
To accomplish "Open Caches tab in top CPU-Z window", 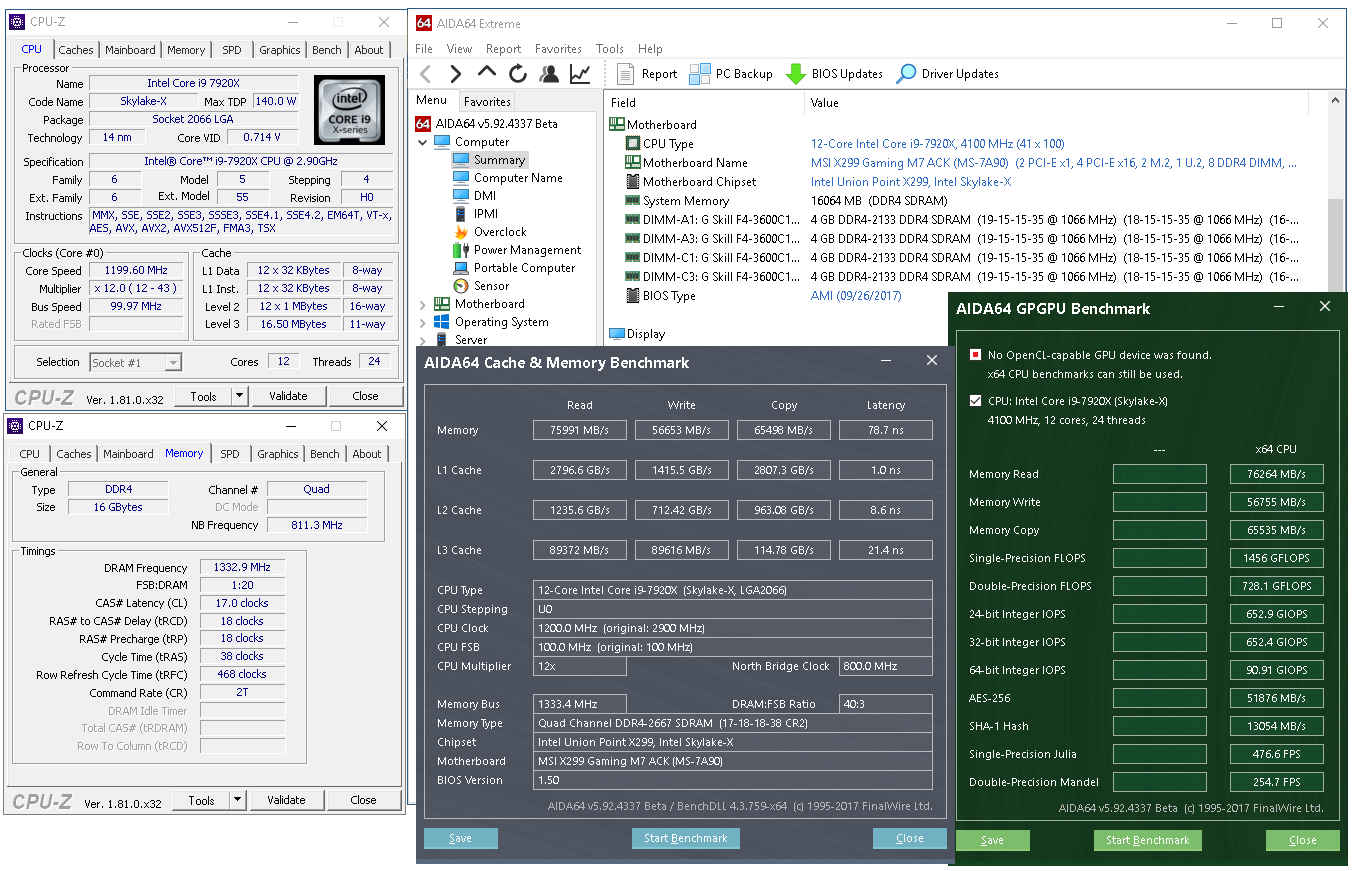I will pyautogui.click(x=75, y=50).
